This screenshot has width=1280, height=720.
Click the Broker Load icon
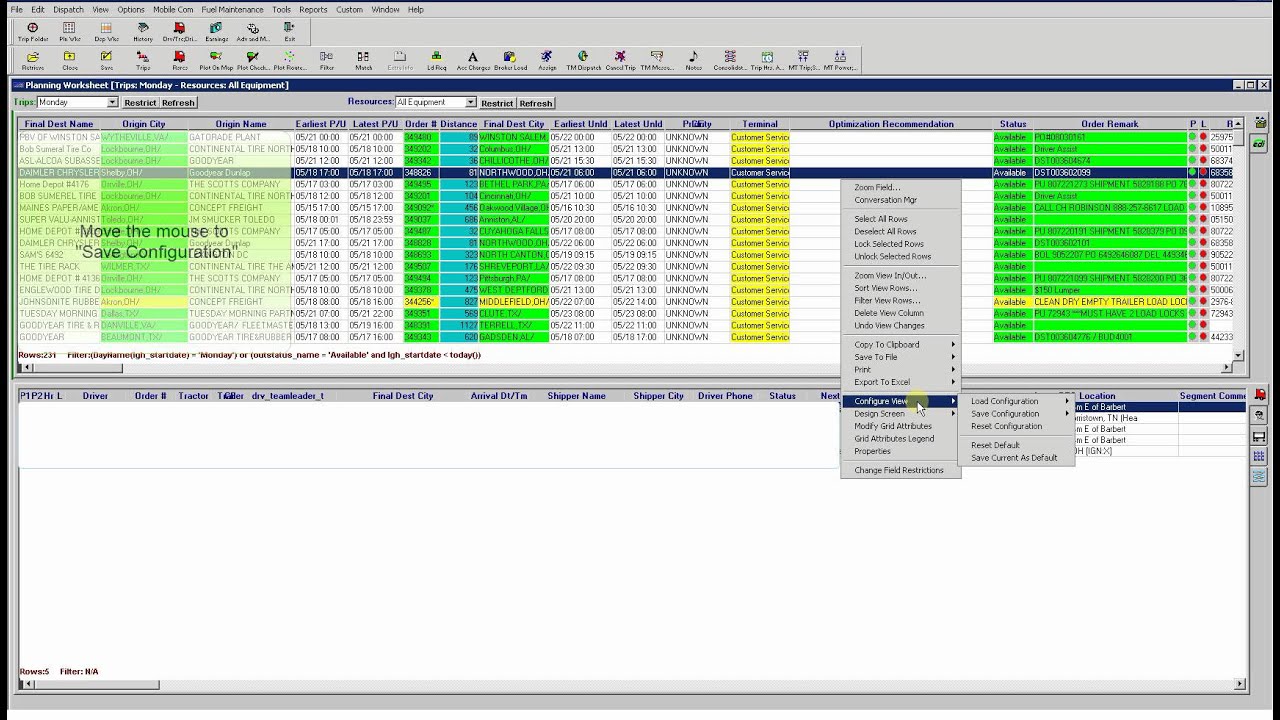[510, 61]
